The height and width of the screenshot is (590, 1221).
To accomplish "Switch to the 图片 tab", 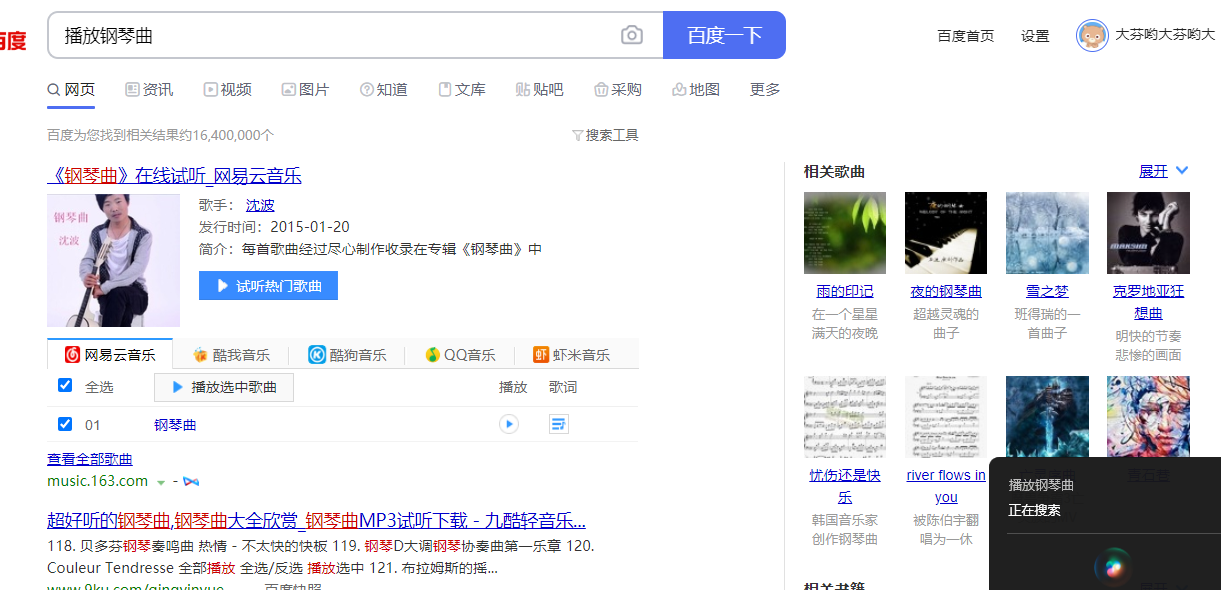I will click(305, 90).
